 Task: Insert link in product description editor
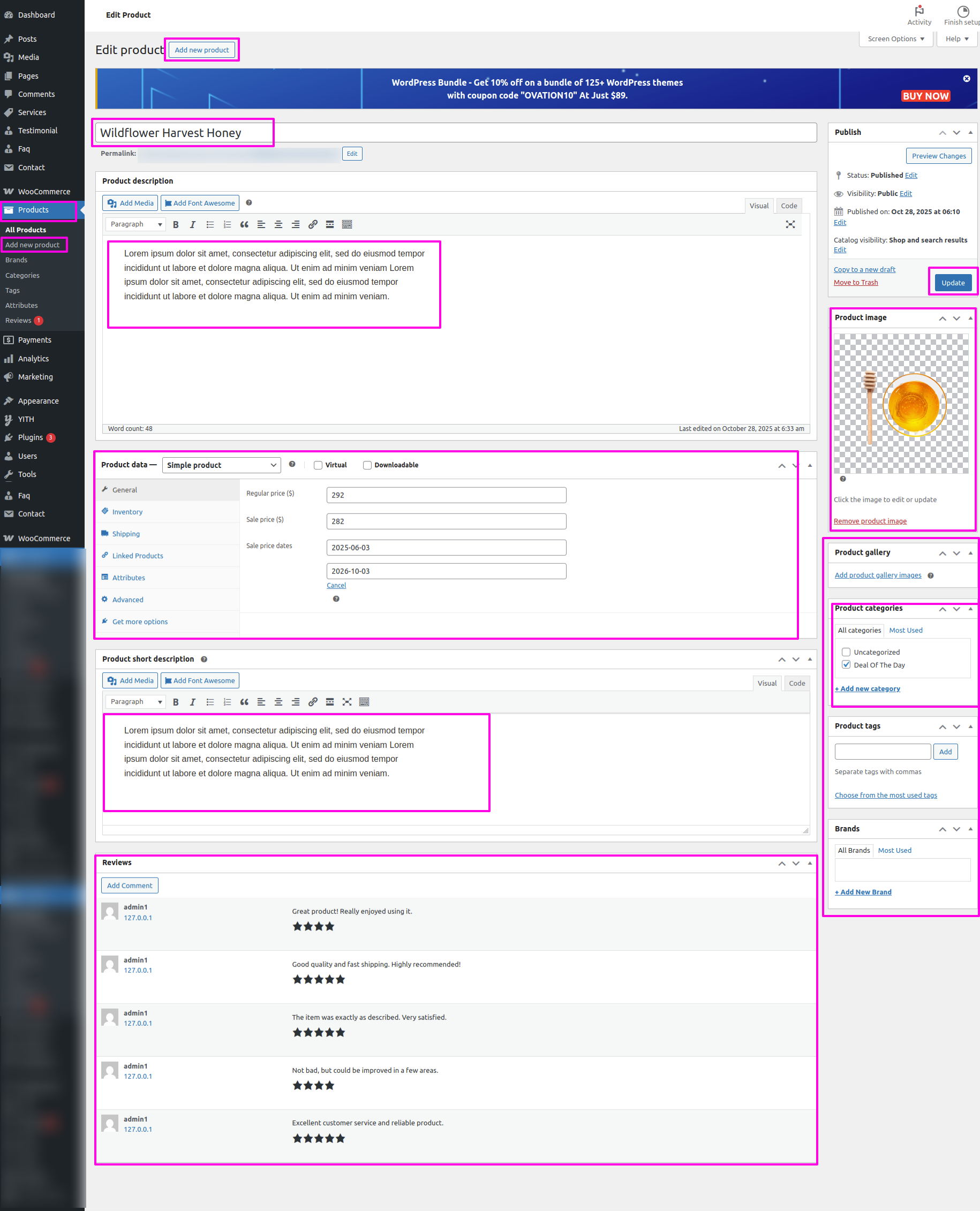pyautogui.click(x=313, y=225)
